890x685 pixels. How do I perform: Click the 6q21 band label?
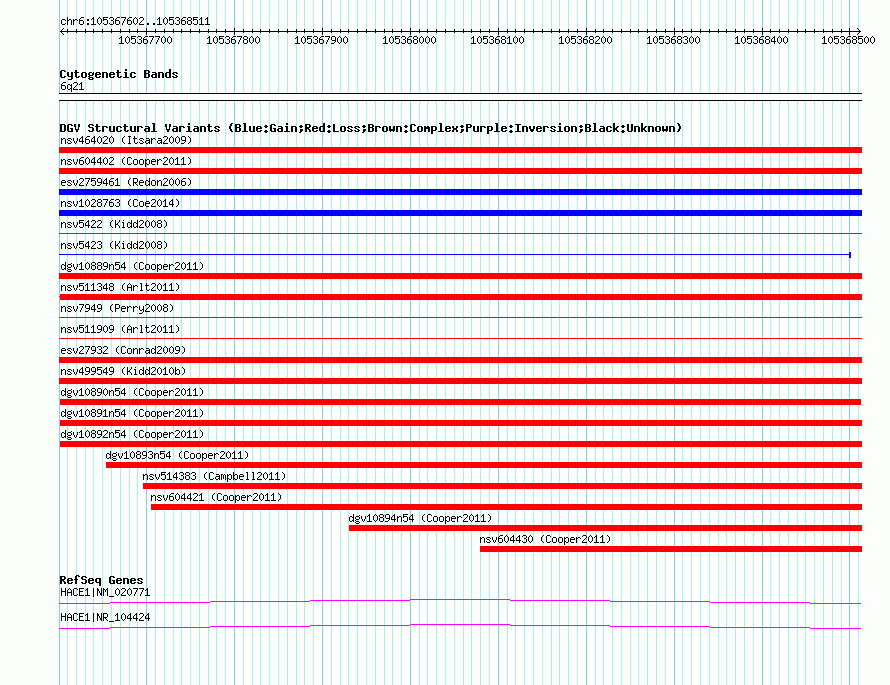point(72,86)
